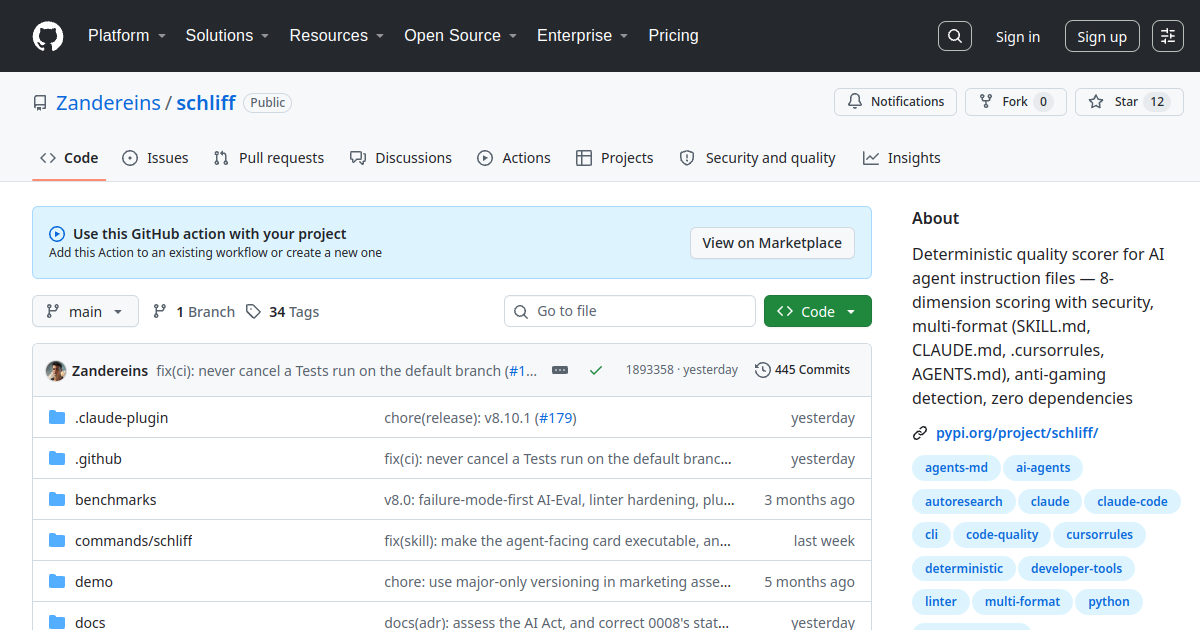The height and width of the screenshot is (630, 1200).
Task: Switch to the Issues tab
Action: (x=155, y=158)
